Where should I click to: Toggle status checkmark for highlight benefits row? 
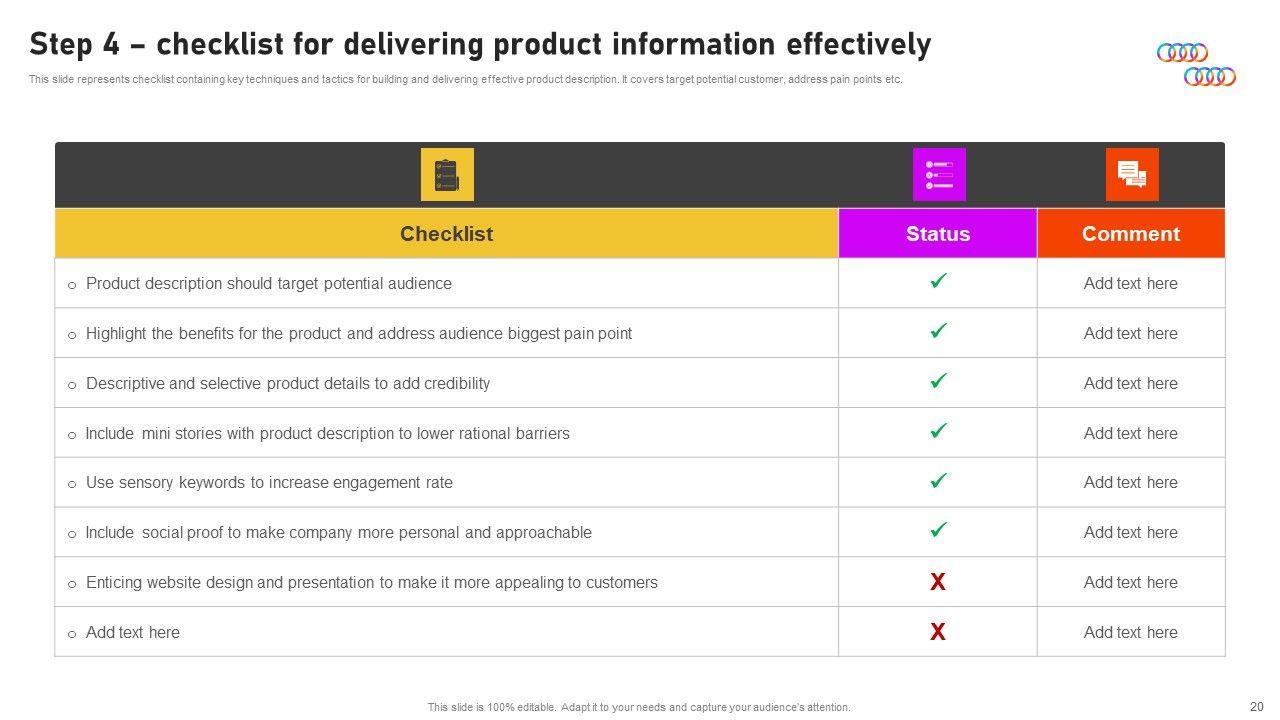pos(938,331)
